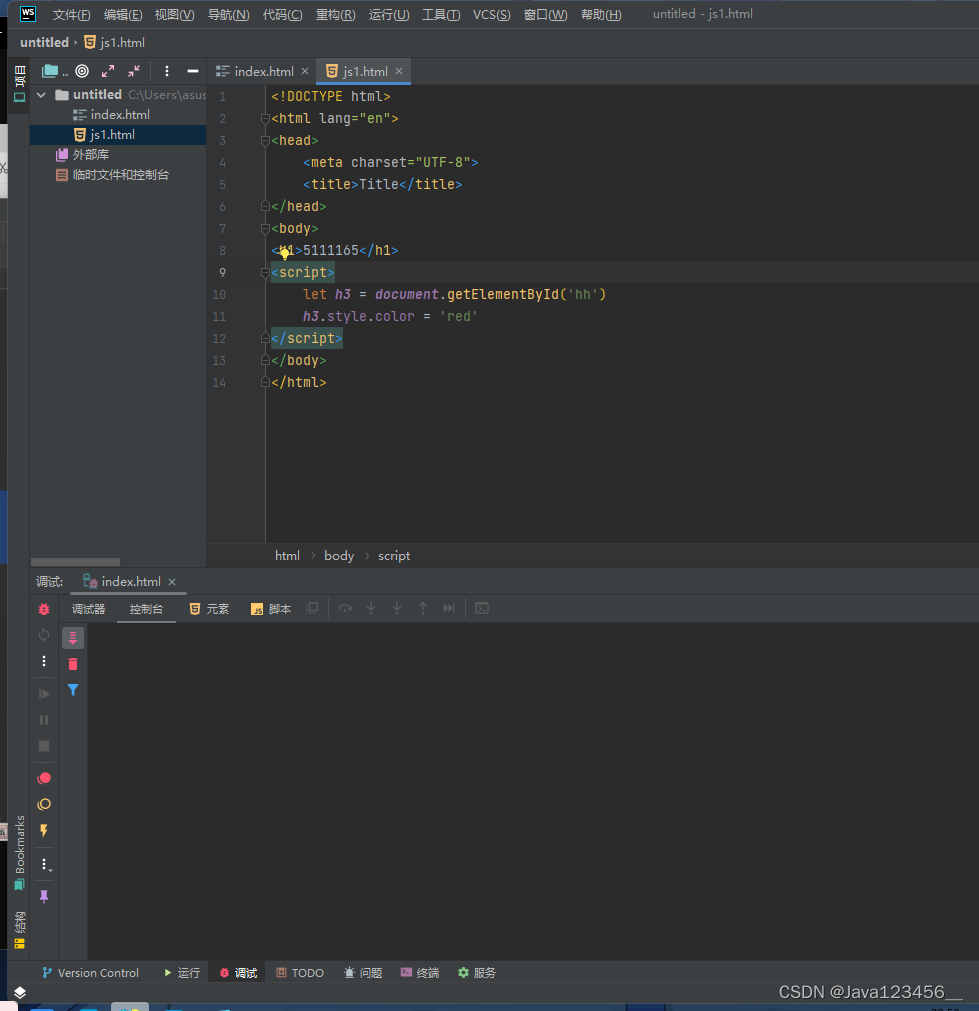Close the index.html debug session tab

click(x=172, y=582)
